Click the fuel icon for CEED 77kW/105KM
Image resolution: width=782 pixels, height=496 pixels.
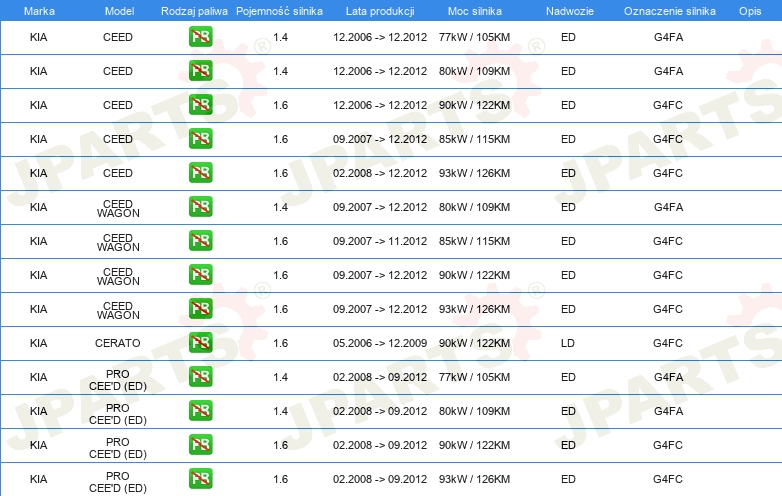coord(200,37)
